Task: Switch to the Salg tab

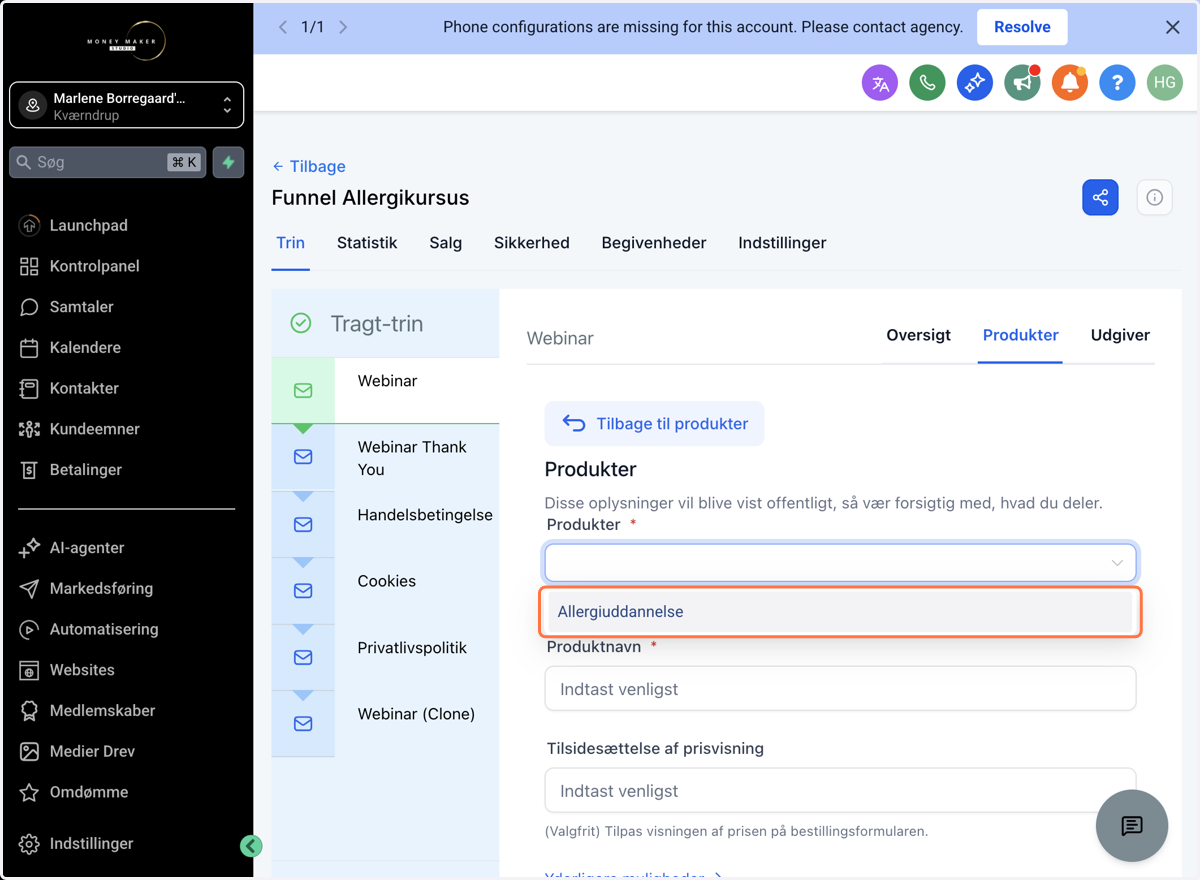Action: pos(446,243)
